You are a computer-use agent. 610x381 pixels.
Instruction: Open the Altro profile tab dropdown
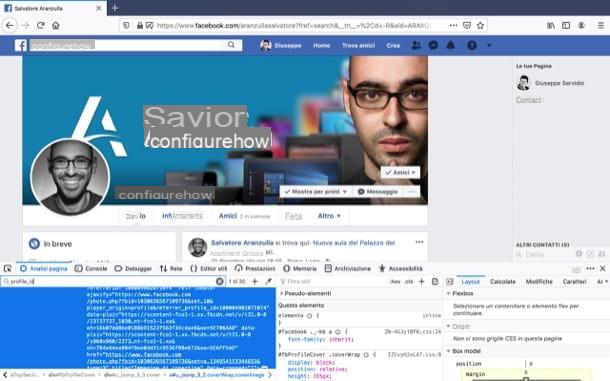[329, 216]
